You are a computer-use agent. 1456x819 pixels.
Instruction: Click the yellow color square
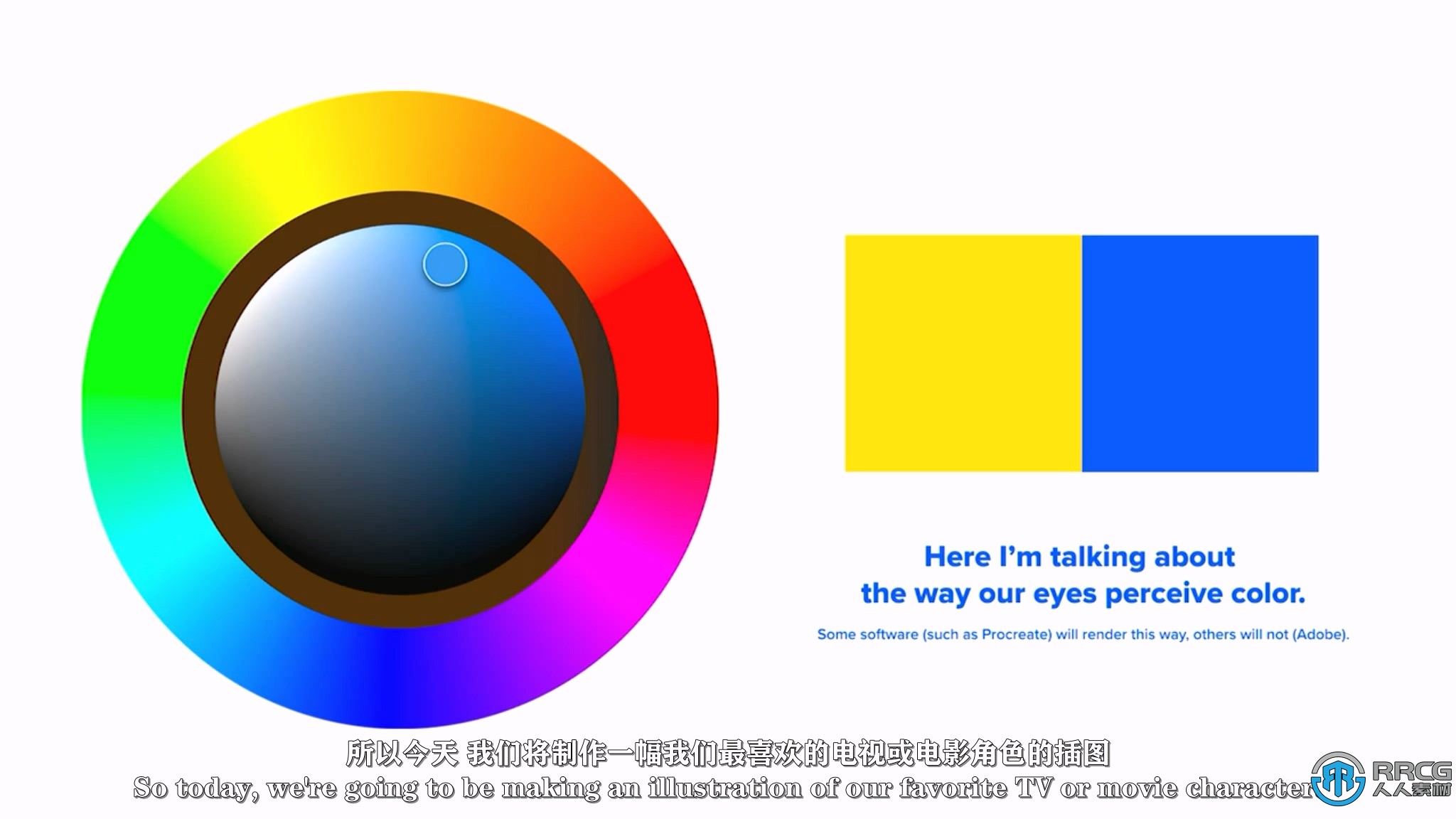click(963, 353)
